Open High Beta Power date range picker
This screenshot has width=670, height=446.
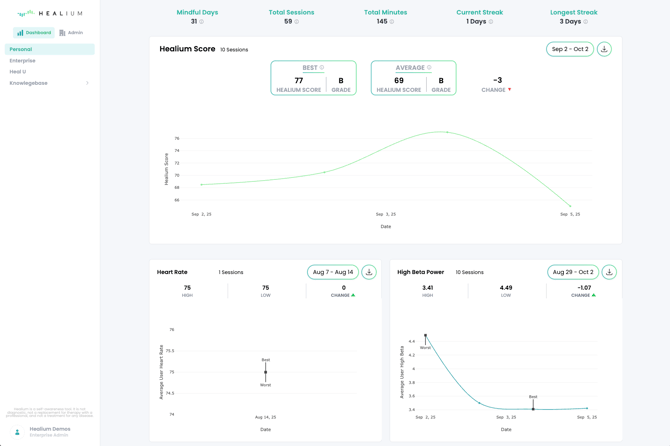coord(572,272)
